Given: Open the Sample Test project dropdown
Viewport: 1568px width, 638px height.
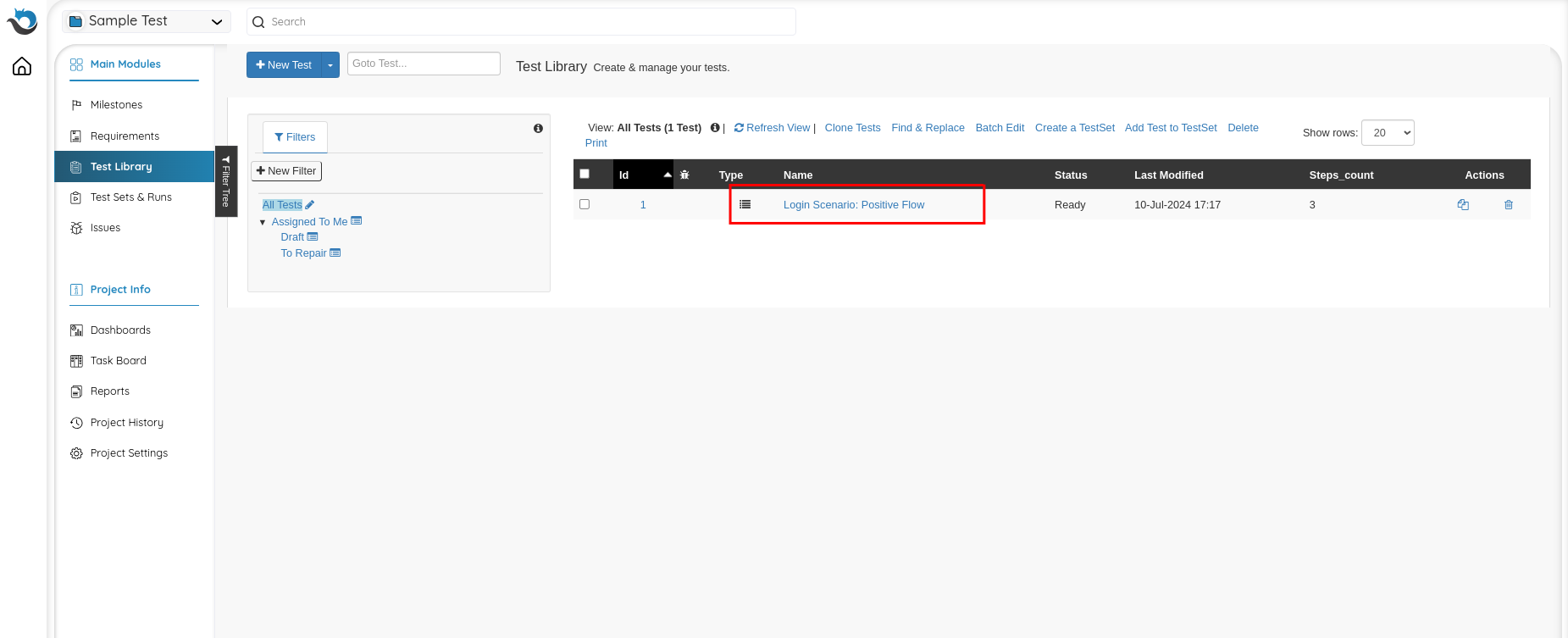Looking at the screenshot, I should tap(146, 21).
